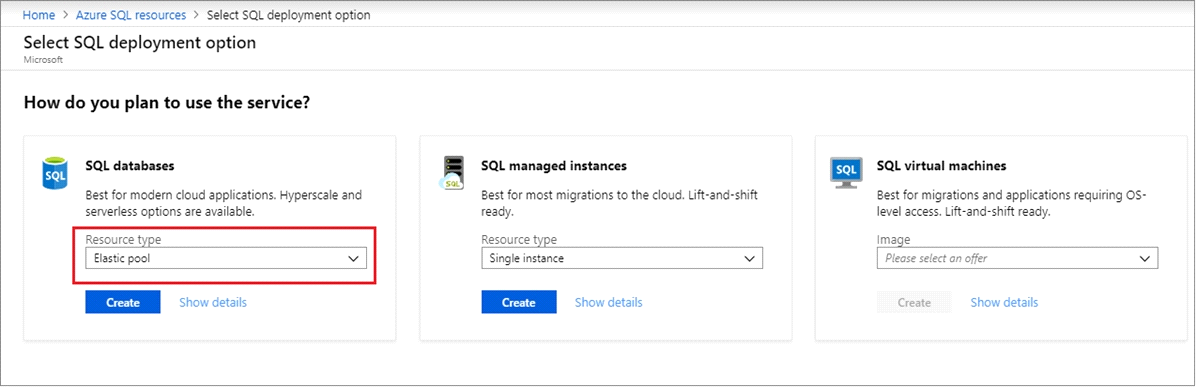Show details for SQL managed instances

pos(609,303)
